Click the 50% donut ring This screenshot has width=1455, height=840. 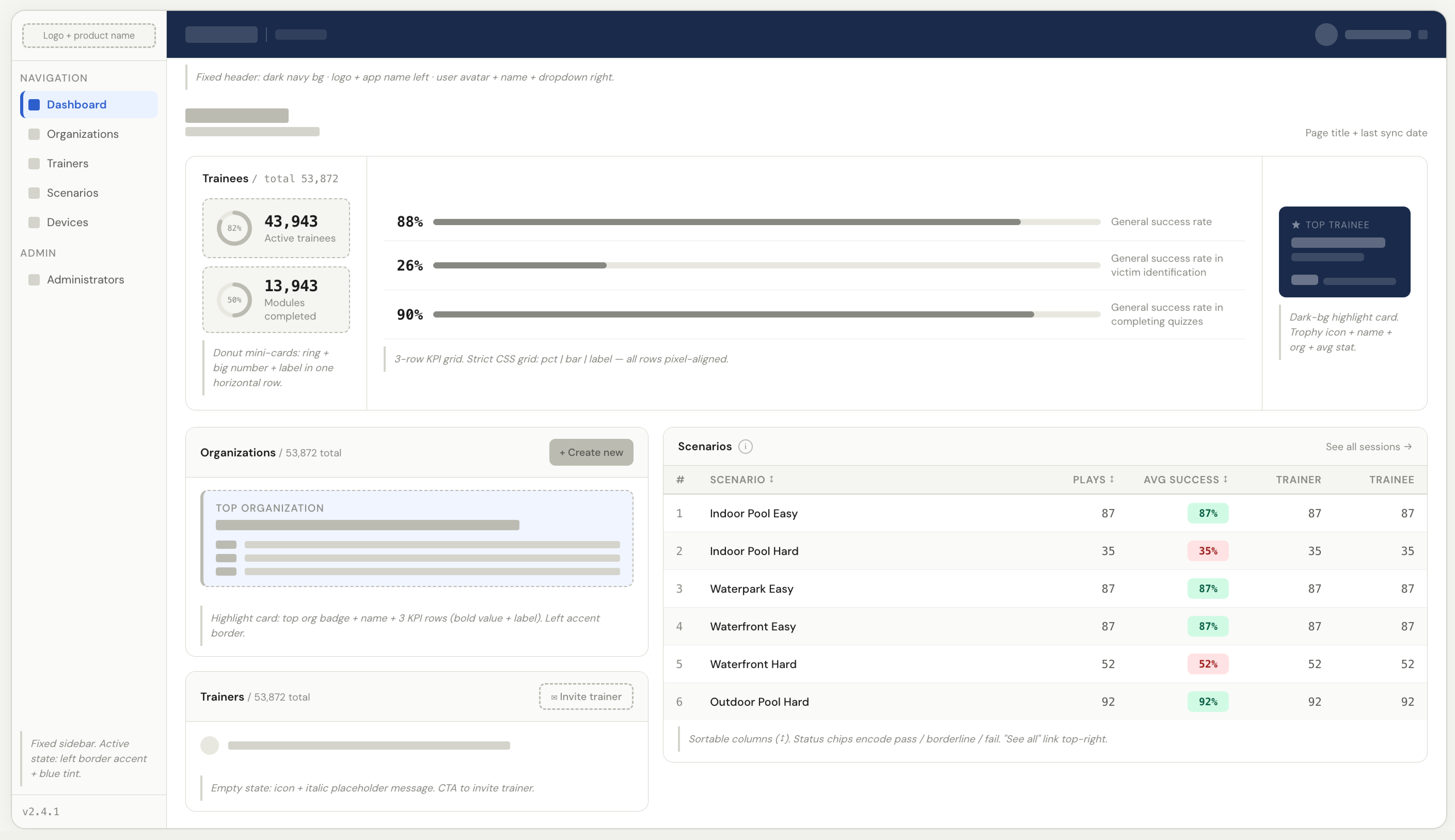point(234,299)
